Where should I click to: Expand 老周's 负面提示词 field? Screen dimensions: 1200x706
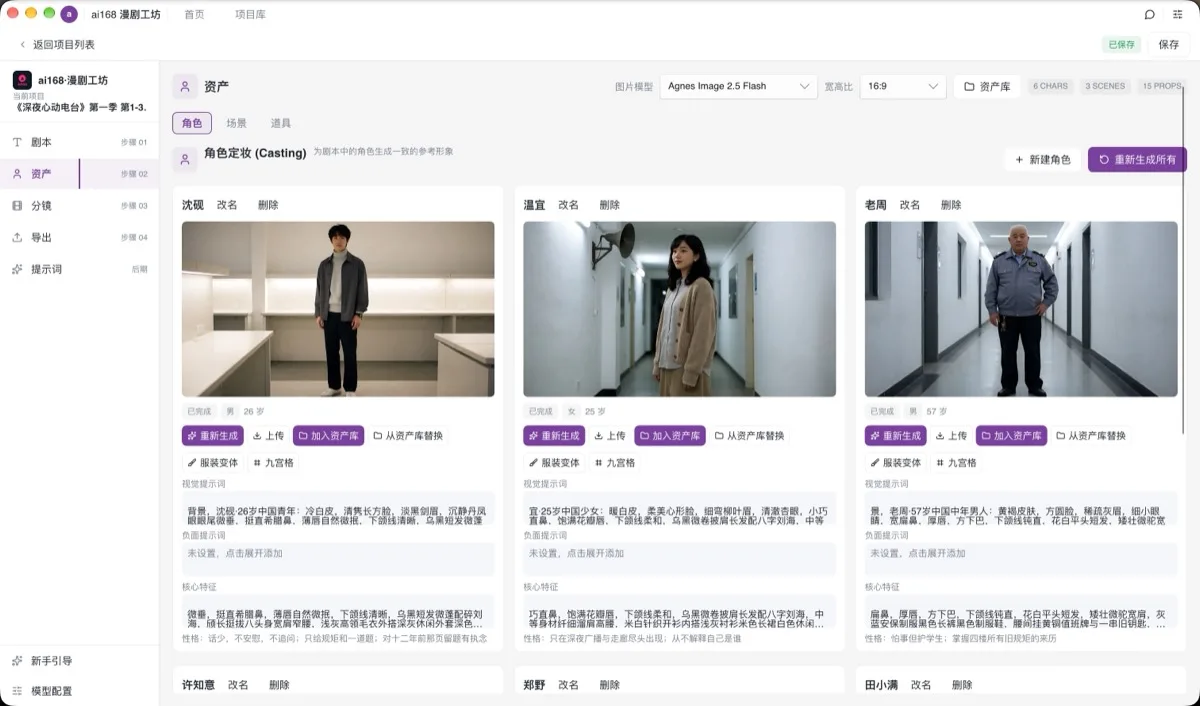click(x=1021, y=558)
